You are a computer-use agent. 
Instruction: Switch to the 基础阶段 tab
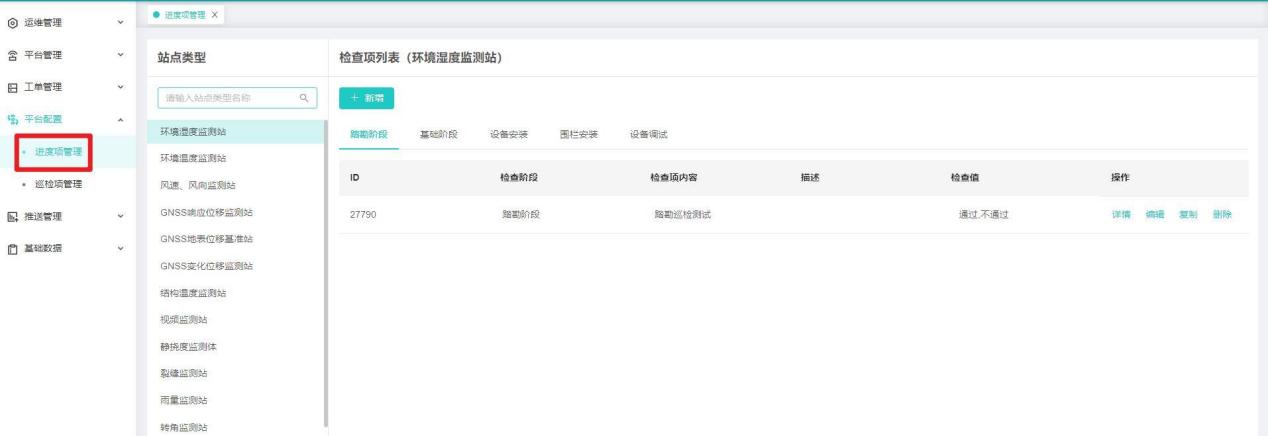point(438,135)
